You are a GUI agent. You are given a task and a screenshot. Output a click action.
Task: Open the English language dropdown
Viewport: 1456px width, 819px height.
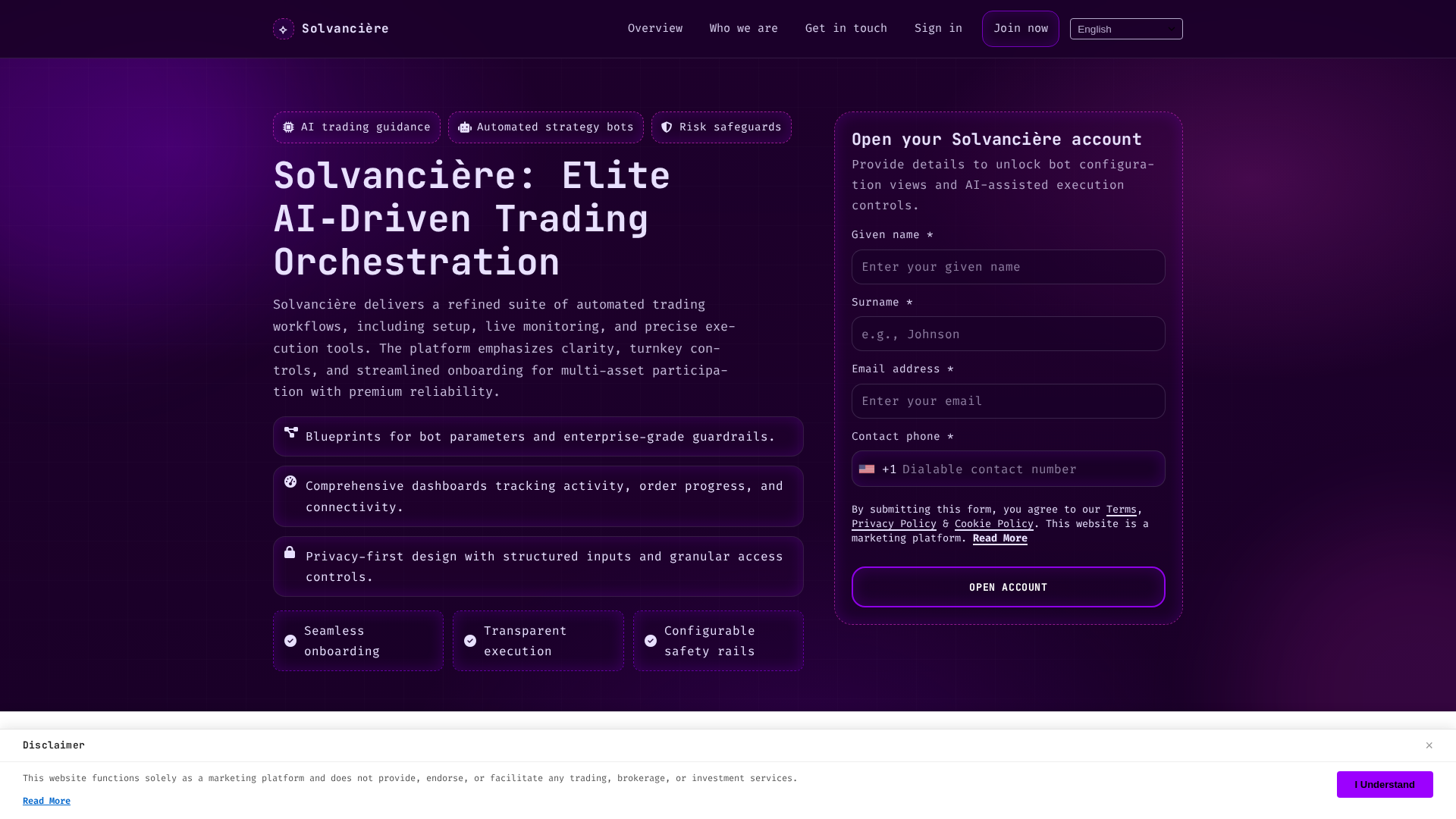(1126, 29)
